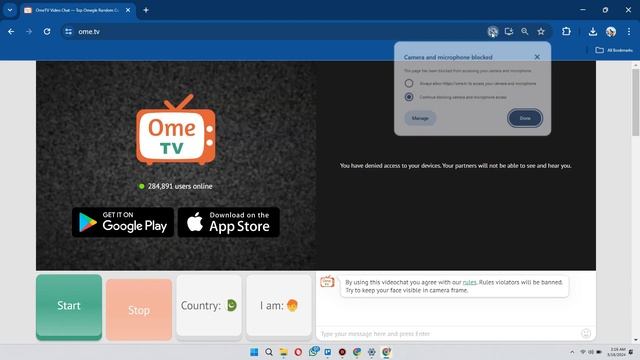640x360 pixels.
Task: Click the Get it on Google Play badge
Action: click(x=123, y=222)
